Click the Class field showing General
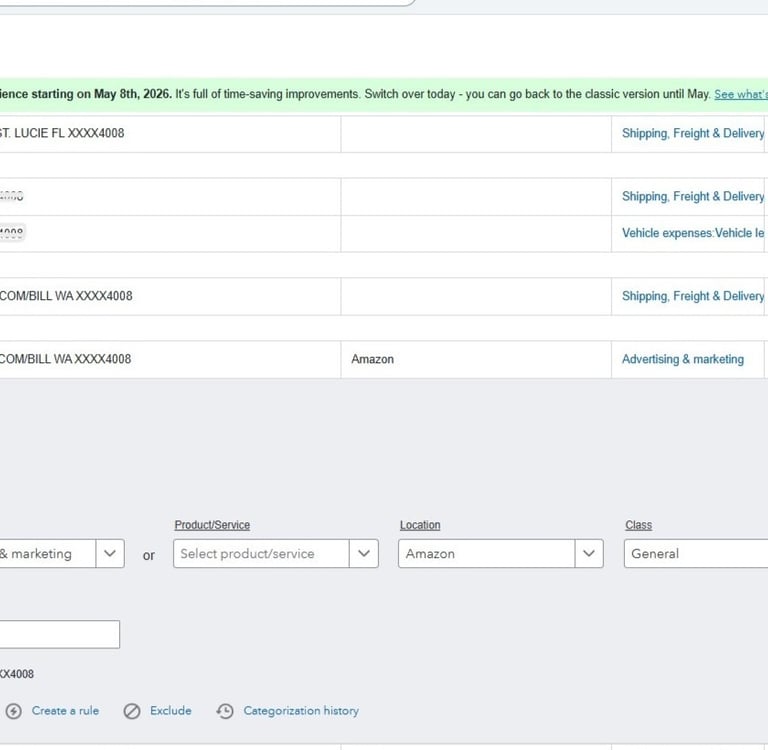Screen dimensions: 768x750 [x=696, y=554]
